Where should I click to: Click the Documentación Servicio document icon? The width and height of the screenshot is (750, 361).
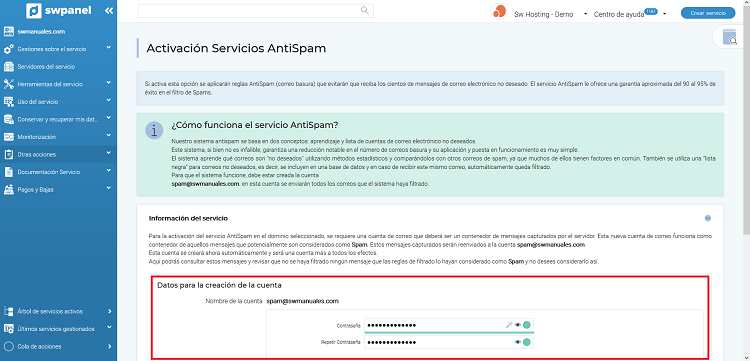coord(9,172)
